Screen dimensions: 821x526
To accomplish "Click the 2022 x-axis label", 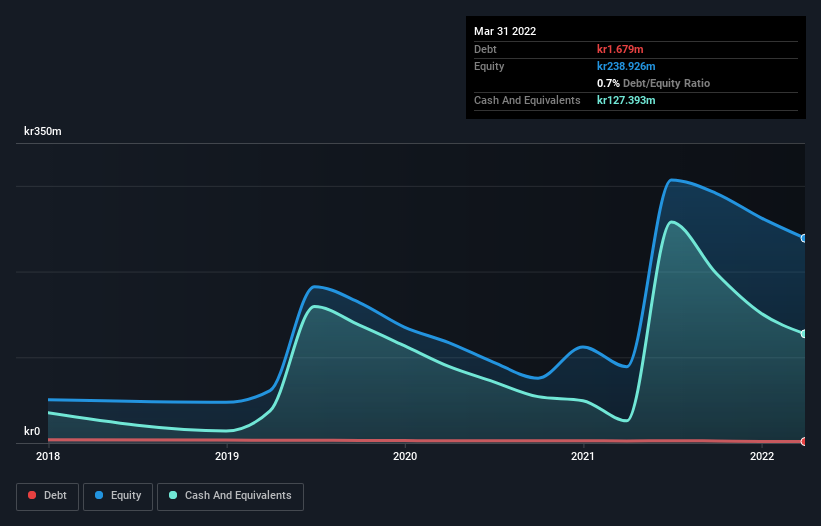I will point(762,456).
